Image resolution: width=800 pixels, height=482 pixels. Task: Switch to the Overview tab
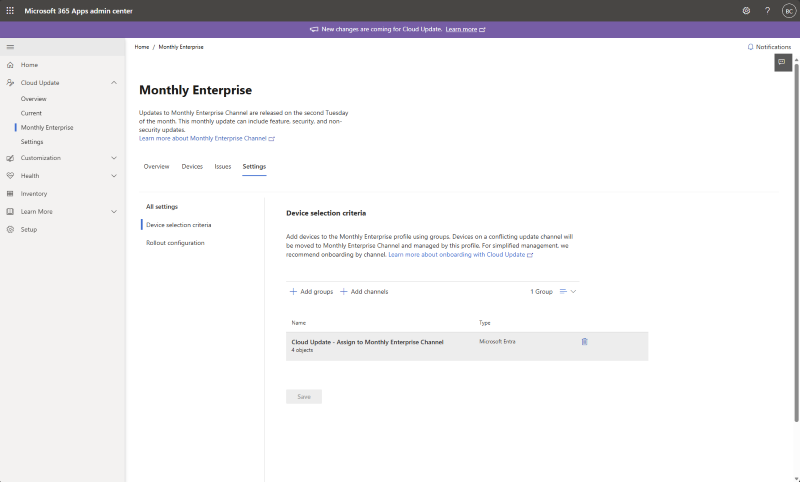point(156,167)
